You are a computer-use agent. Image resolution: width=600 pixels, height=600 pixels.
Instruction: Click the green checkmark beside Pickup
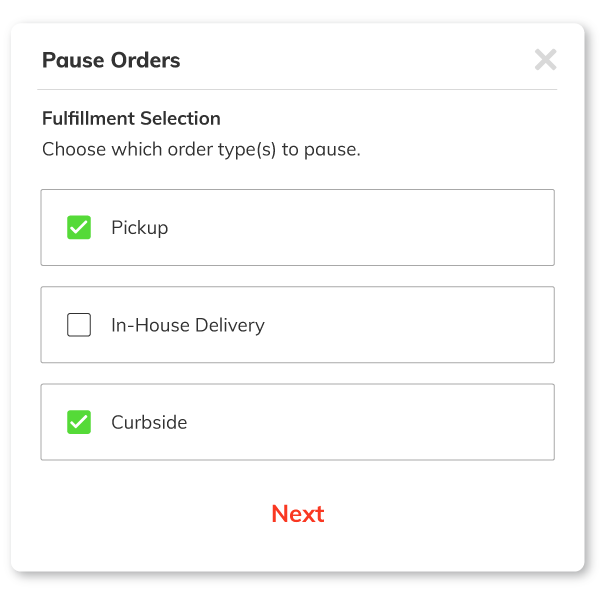point(79,228)
